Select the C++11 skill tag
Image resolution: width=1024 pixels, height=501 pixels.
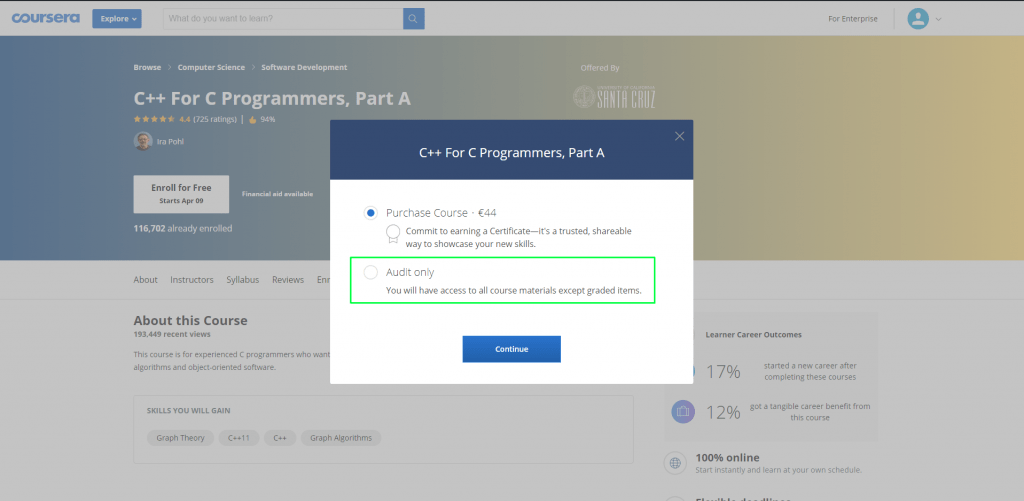click(239, 438)
